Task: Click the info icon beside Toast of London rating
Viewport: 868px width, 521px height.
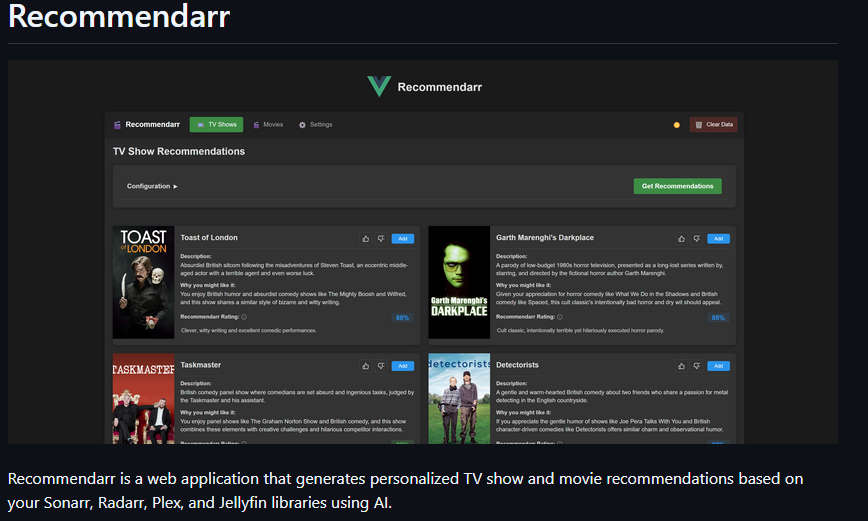Action: (244, 317)
